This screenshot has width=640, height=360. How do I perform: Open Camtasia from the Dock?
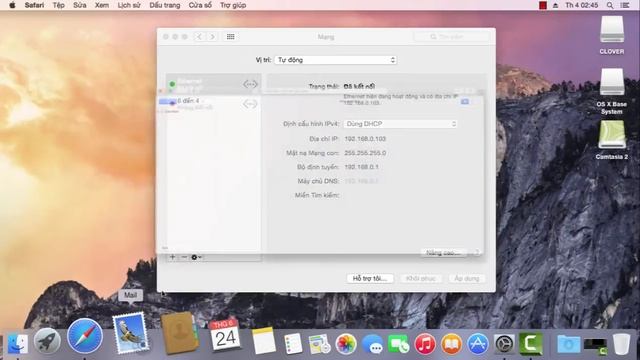[x=531, y=344]
